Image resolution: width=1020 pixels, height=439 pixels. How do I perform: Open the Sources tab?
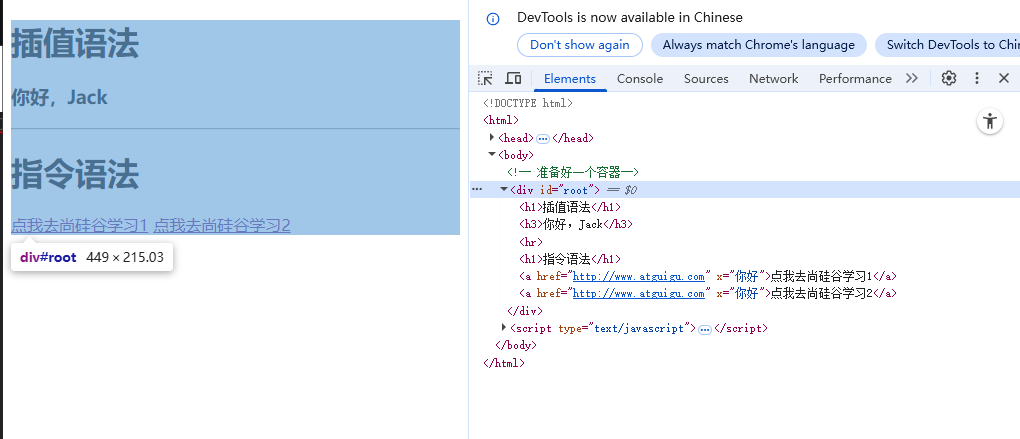pos(706,79)
